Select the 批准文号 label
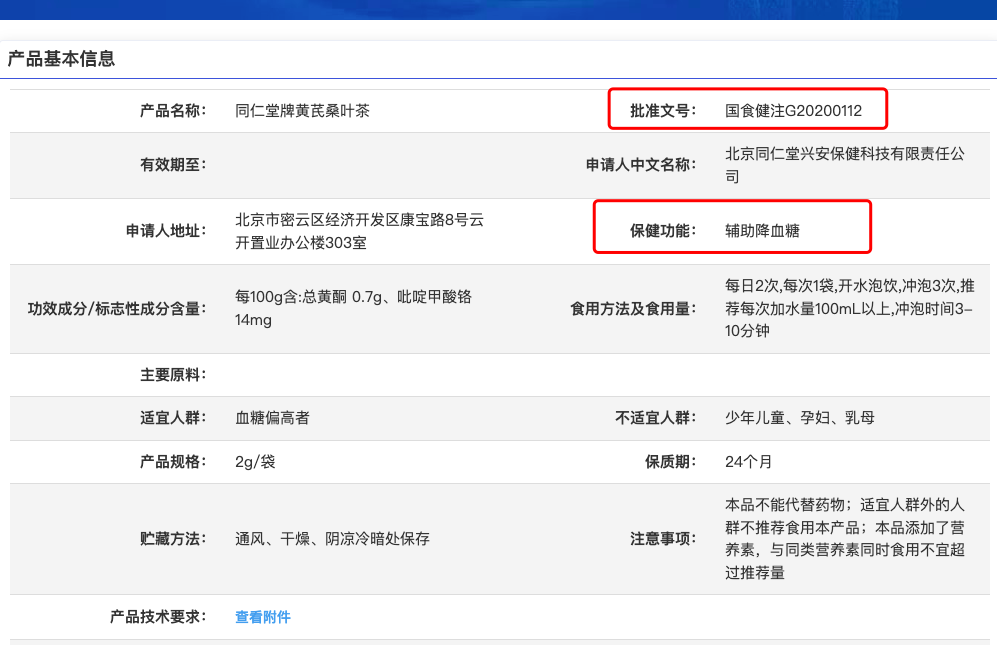This screenshot has height=645, width=997. pyautogui.click(x=663, y=111)
